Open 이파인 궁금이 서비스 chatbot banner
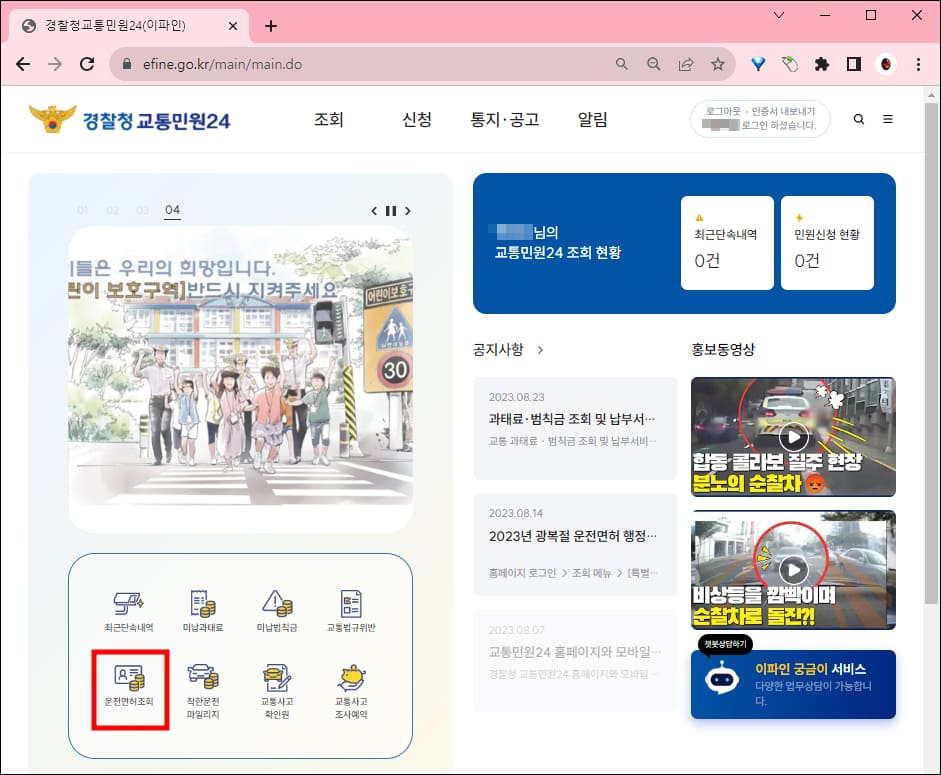Screen dimensions: 941x775 pos(793,684)
